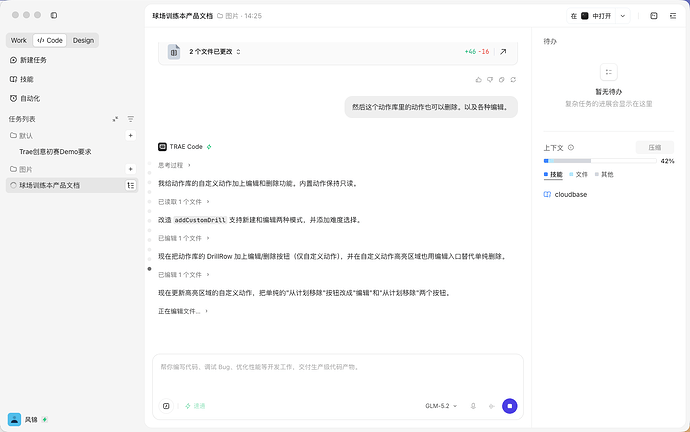Add a task to 图片 folder
Screen dimensions: 690x432
[130, 169]
